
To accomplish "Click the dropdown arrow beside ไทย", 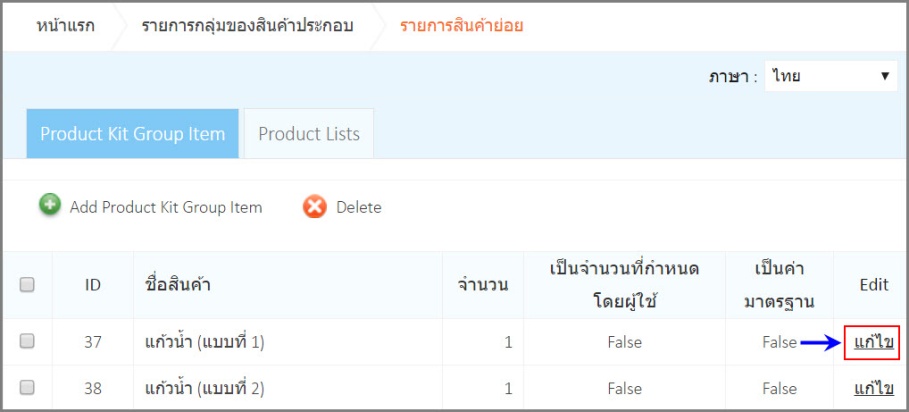I will click(885, 76).
